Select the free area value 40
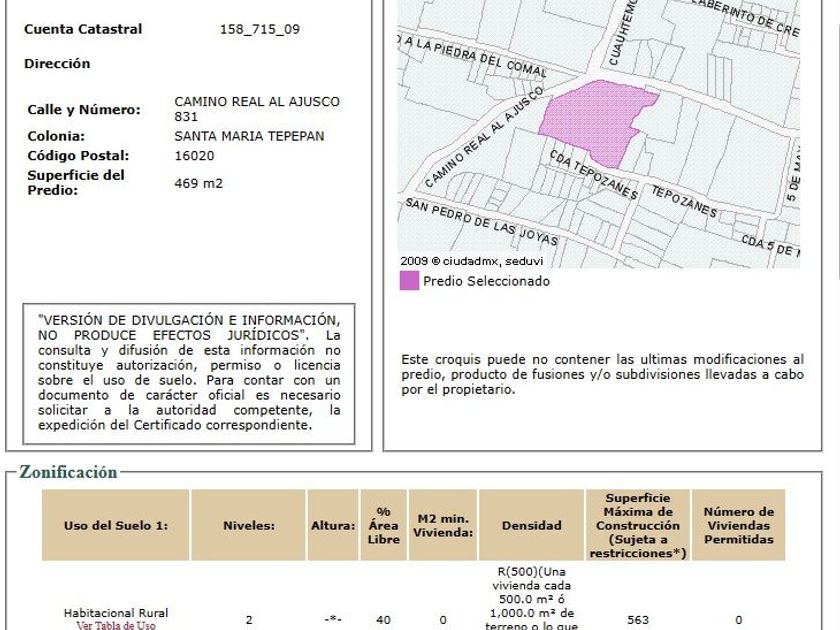 point(384,620)
